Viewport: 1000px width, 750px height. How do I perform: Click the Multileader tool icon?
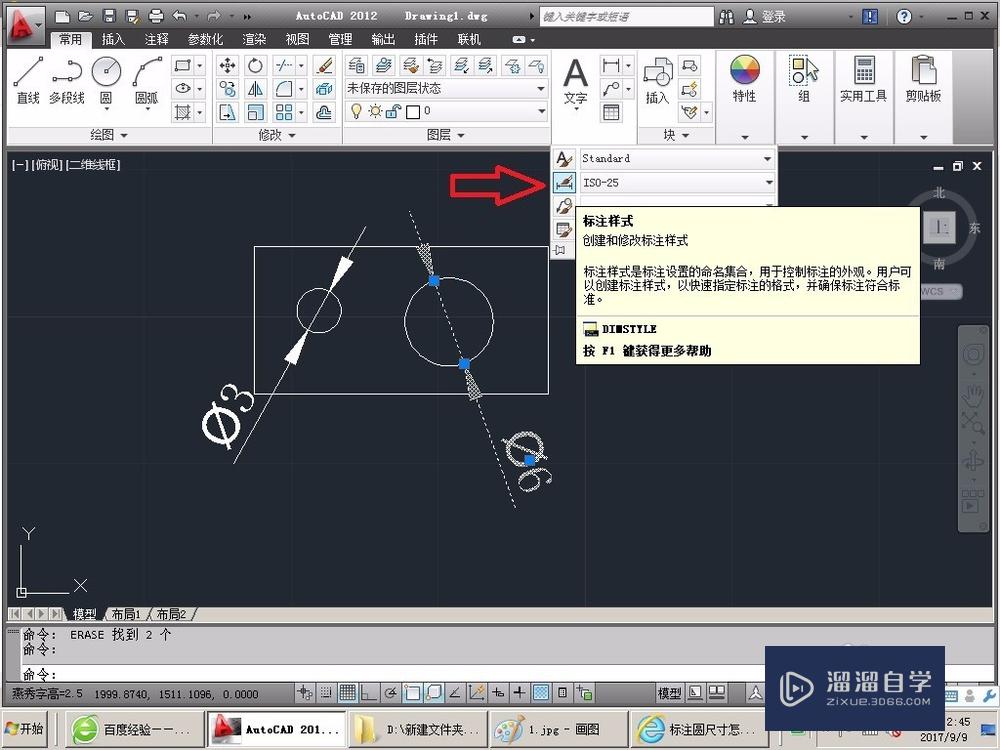(x=610, y=89)
